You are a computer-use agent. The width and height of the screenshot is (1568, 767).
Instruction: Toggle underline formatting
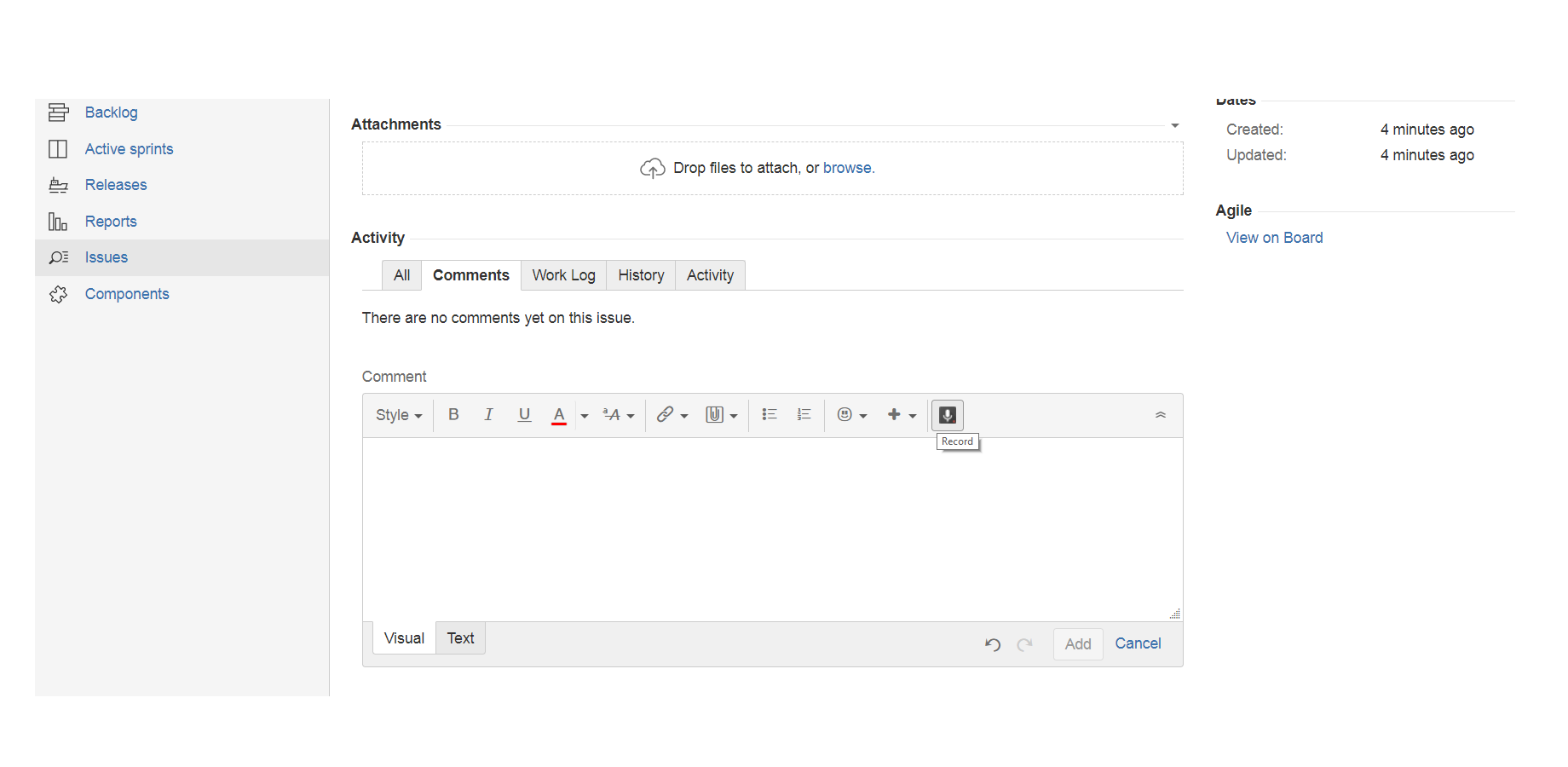pyautogui.click(x=524, y=415)
